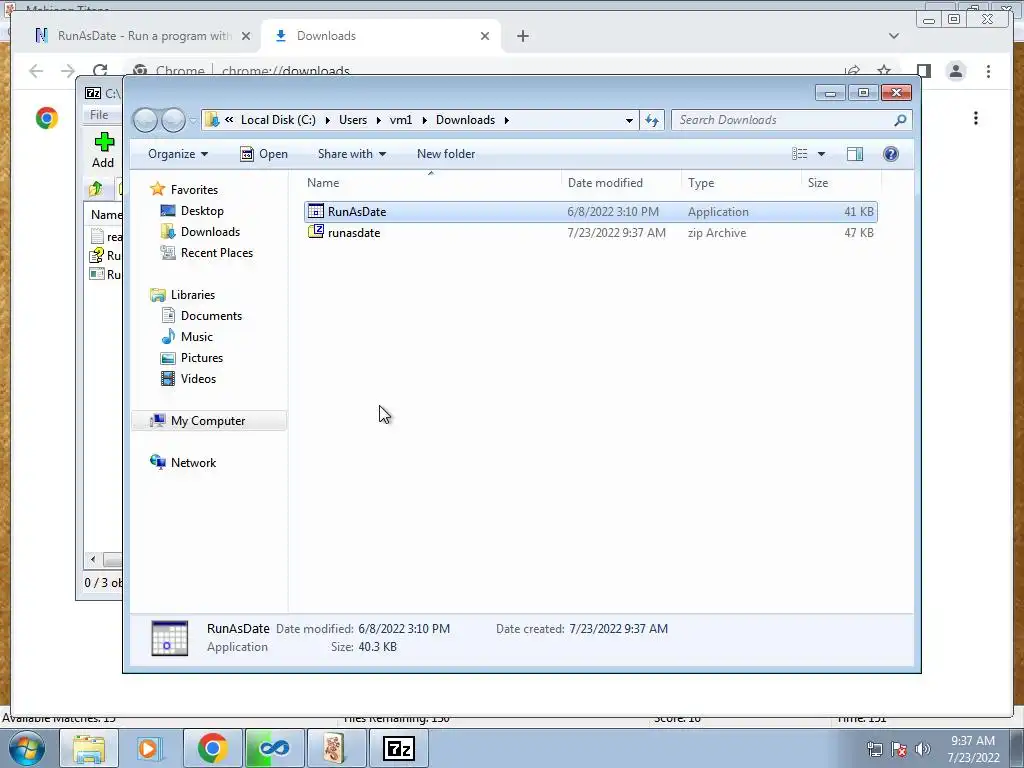The width and height of the screenshot is (1024, 768).
Task: Expand the arrow after Downloads breadcrumb
Action: [507, 120]
